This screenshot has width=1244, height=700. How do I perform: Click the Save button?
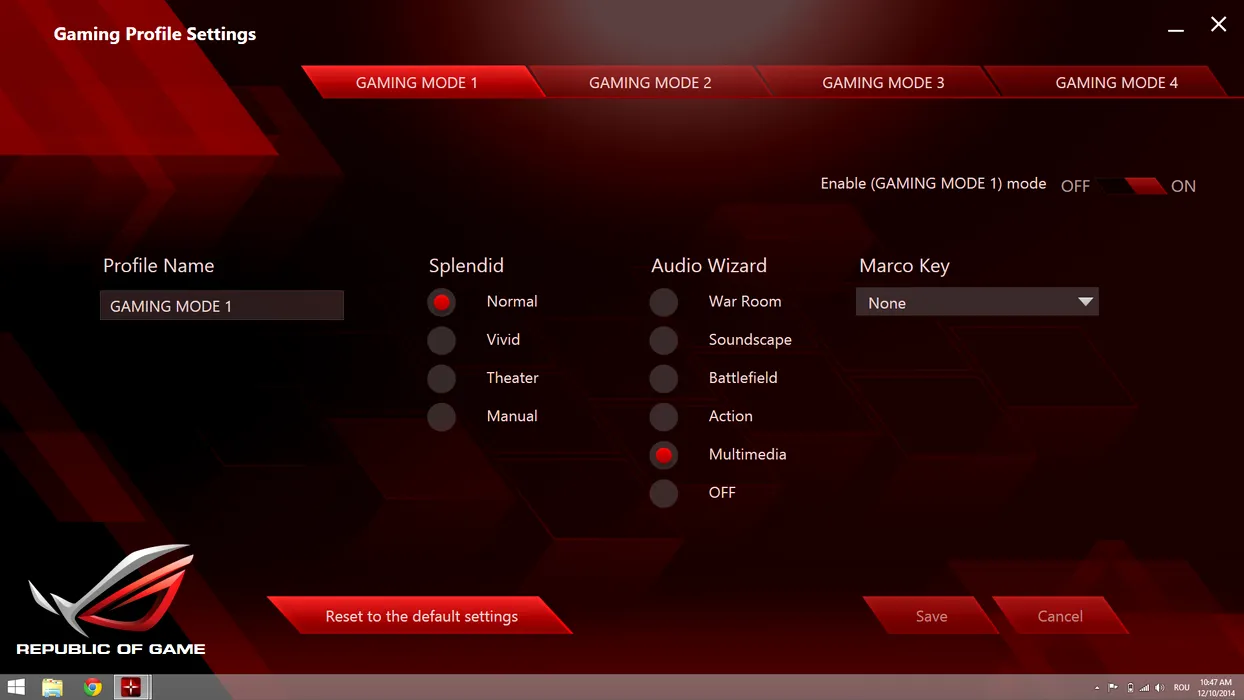pos(931,616)
